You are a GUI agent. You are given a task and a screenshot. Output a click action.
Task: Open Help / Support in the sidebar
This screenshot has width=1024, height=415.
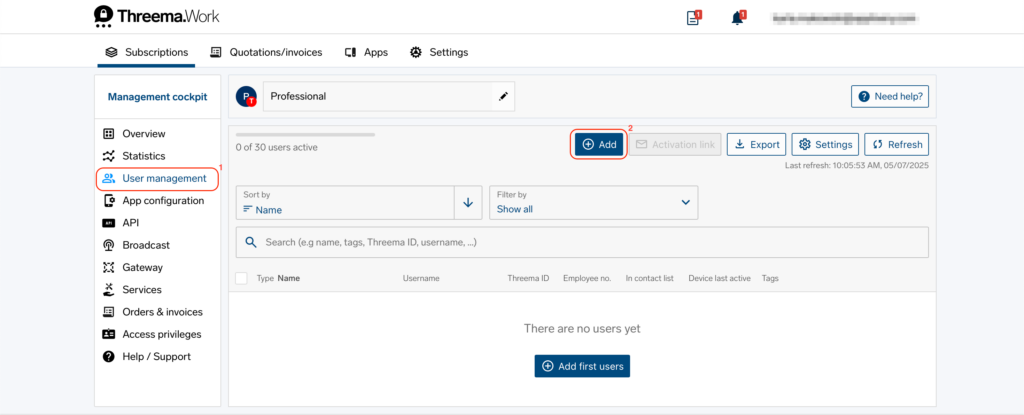[x=147, y=356]
